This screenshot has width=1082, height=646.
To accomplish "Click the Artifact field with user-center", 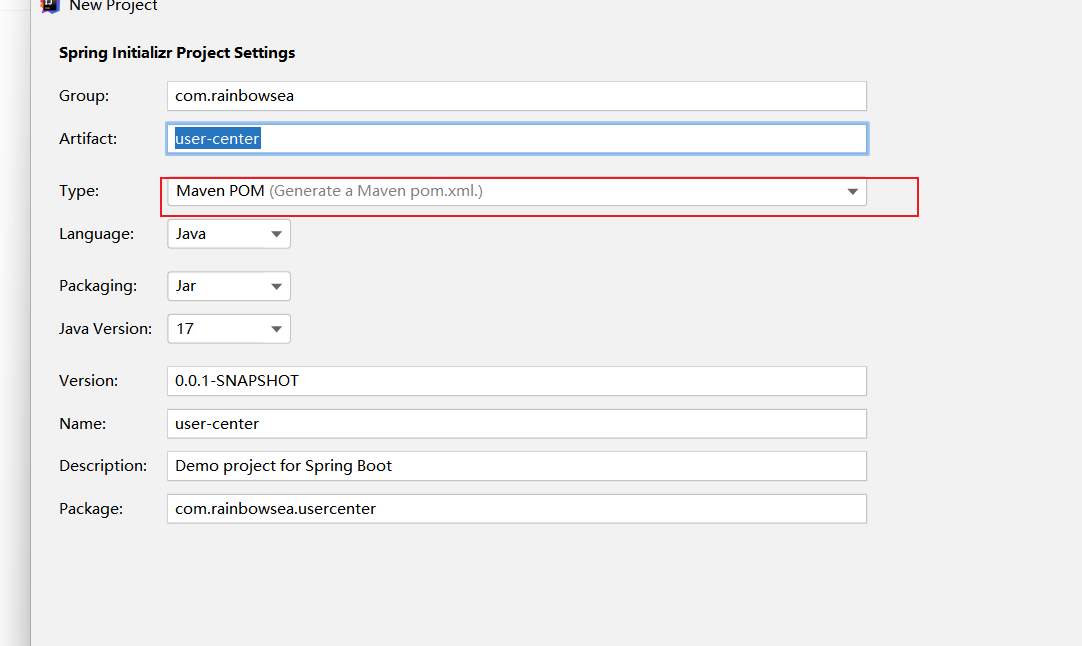I will [x=516, y=139].
